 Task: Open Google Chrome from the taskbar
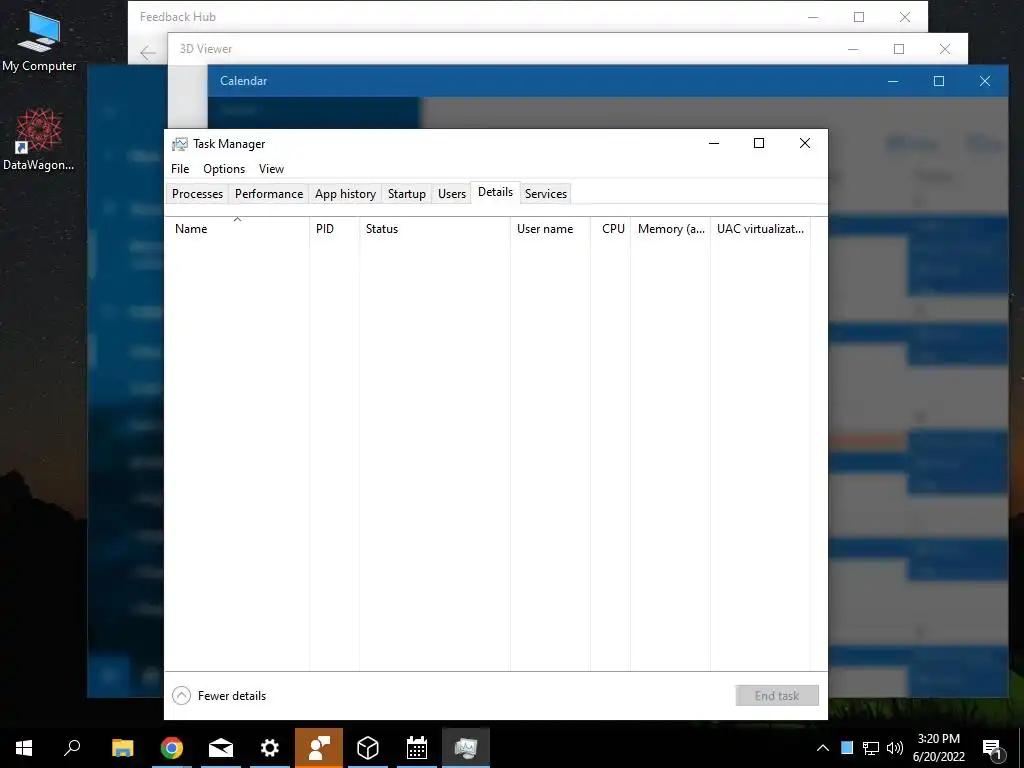[x=172, y=748]
